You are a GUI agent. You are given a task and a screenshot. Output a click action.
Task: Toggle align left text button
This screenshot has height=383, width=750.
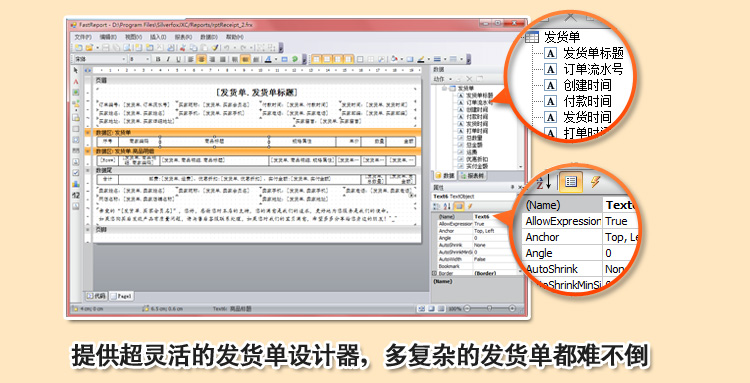190,59
